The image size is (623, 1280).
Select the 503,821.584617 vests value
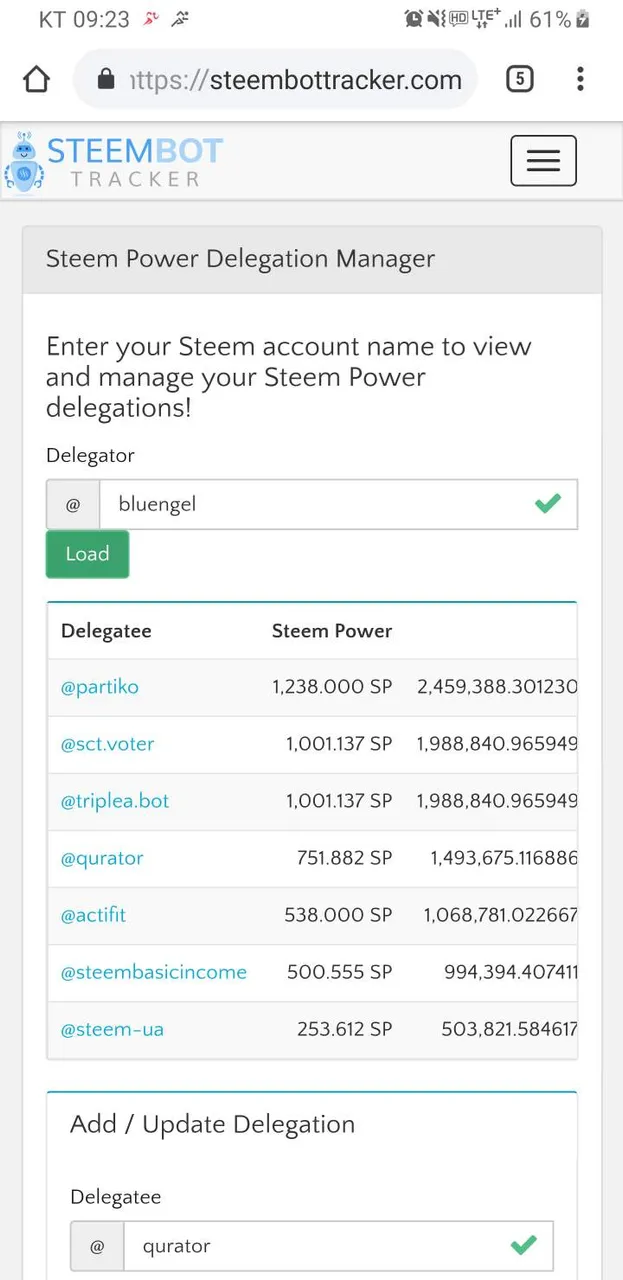pos(509,1029)
